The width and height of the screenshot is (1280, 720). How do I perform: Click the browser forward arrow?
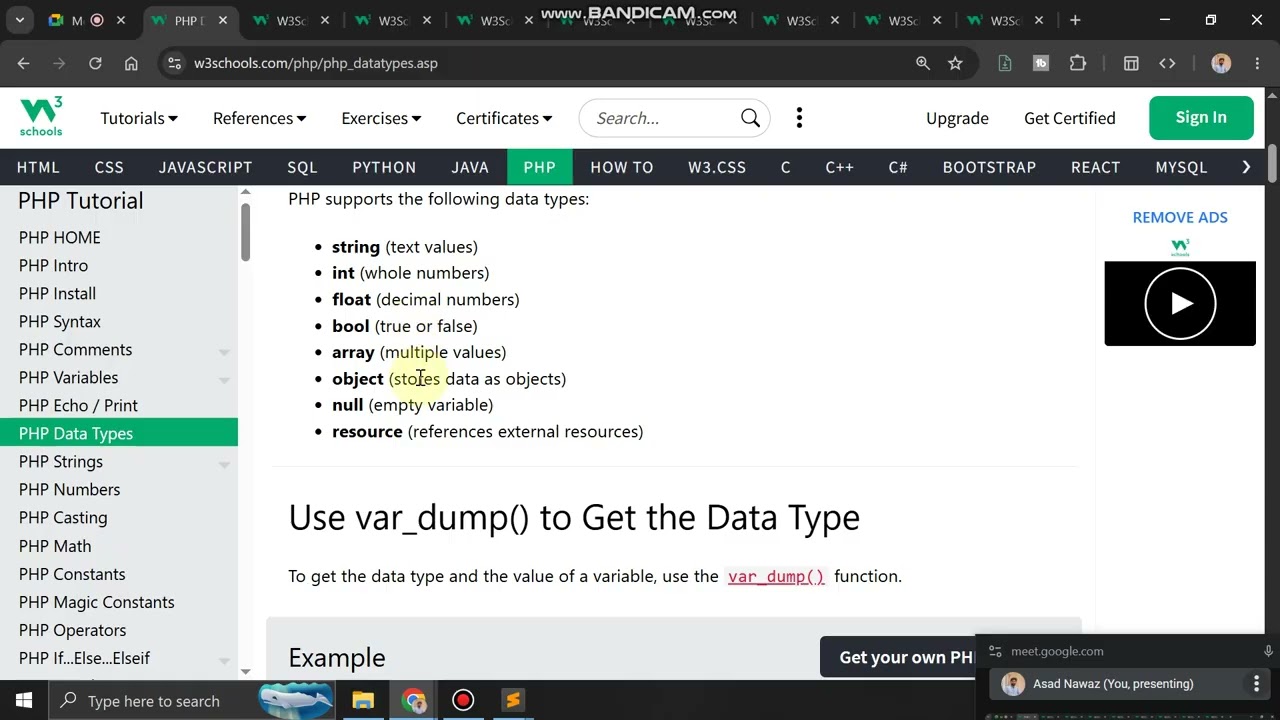point(59,63)
